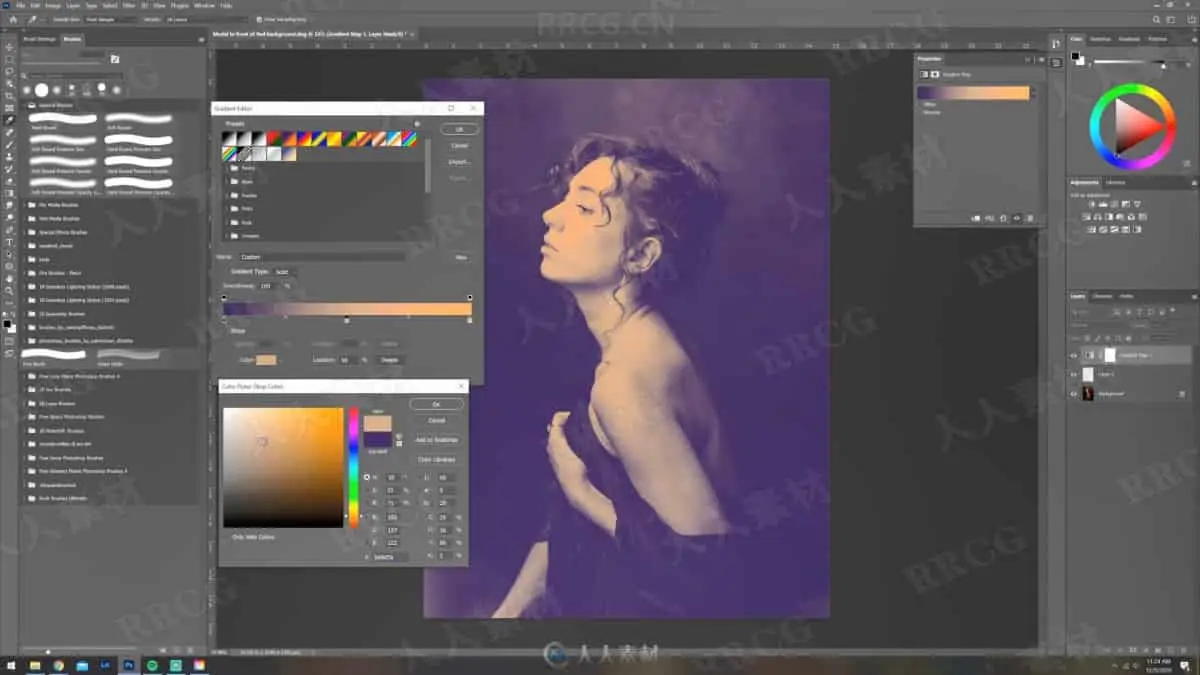Switch to the Brush Settings tab
The width and height of the screenshot is (1200, 675).
point(40,38)
